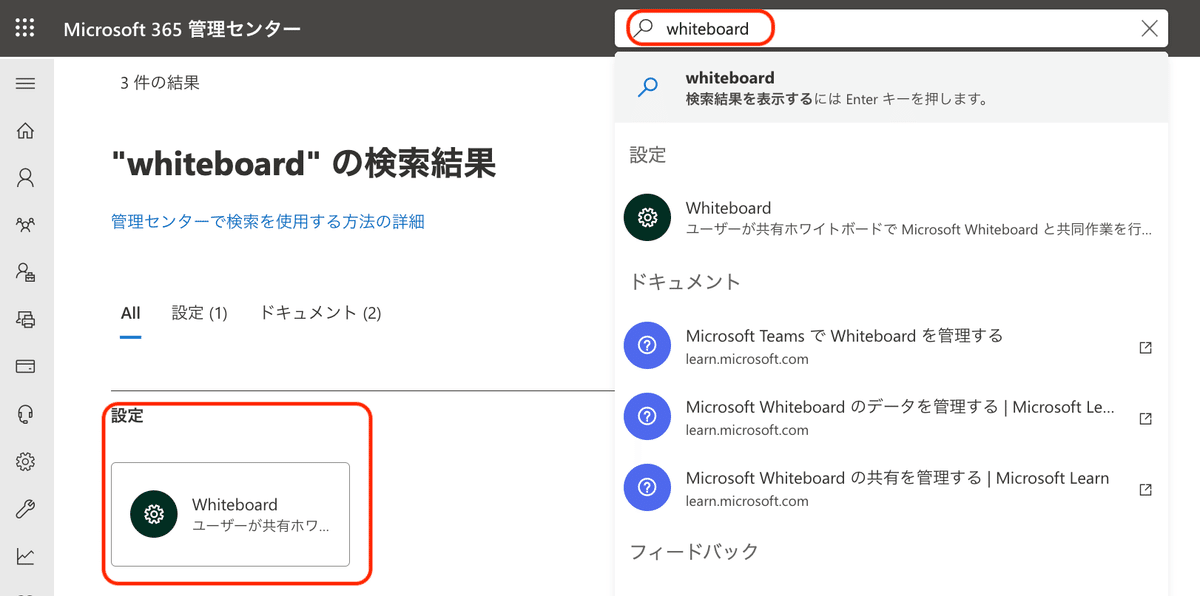Screen dimensions: 1200x596
Task: Switch to the 設定 (1) tab
Action: click(200, 313)
